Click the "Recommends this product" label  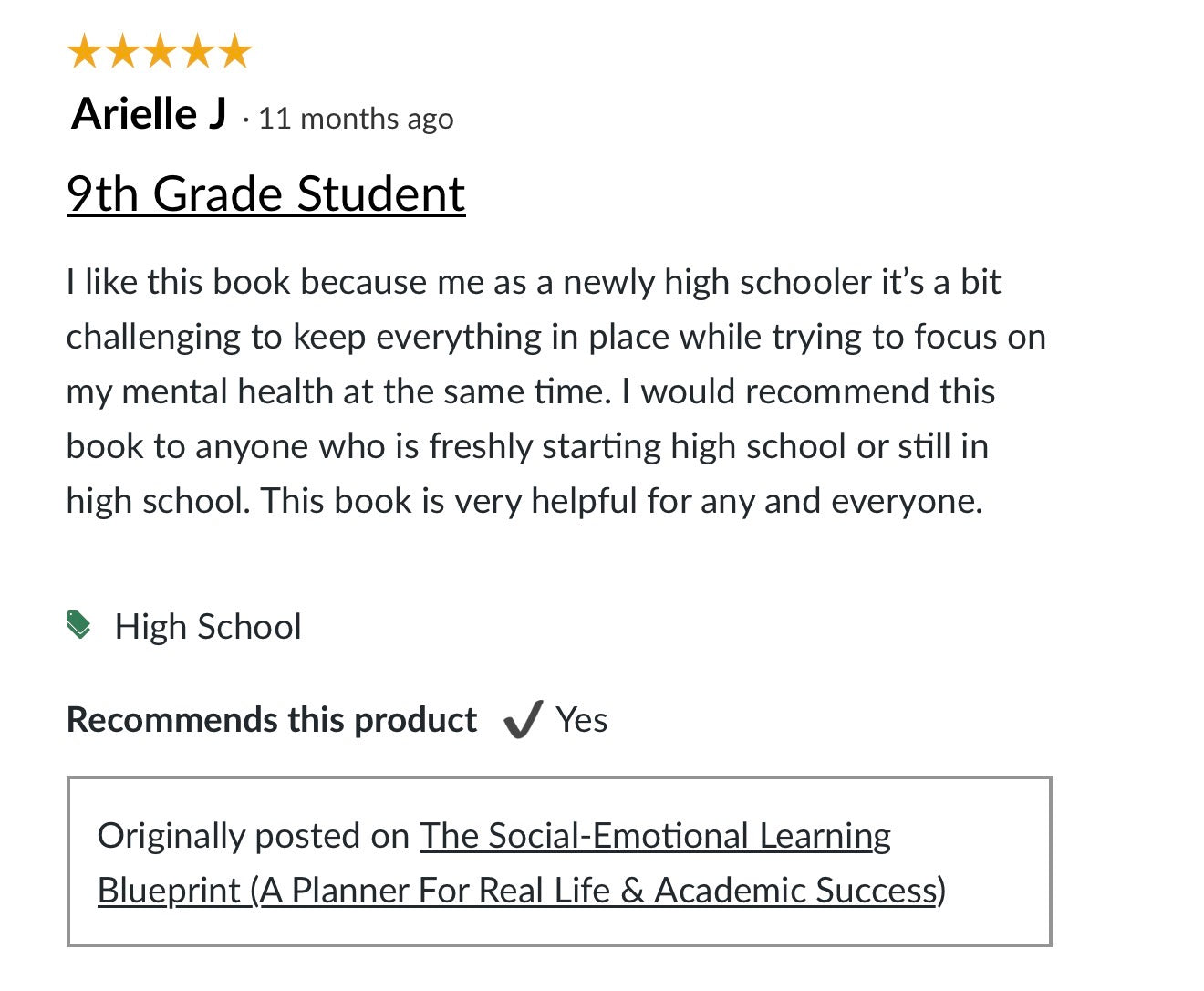[271, 720]
